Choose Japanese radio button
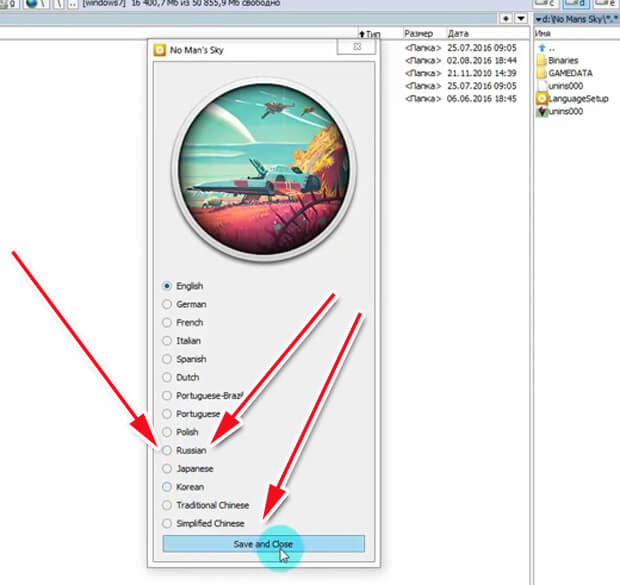Screen dimensions: 620x585 point(167,469)
